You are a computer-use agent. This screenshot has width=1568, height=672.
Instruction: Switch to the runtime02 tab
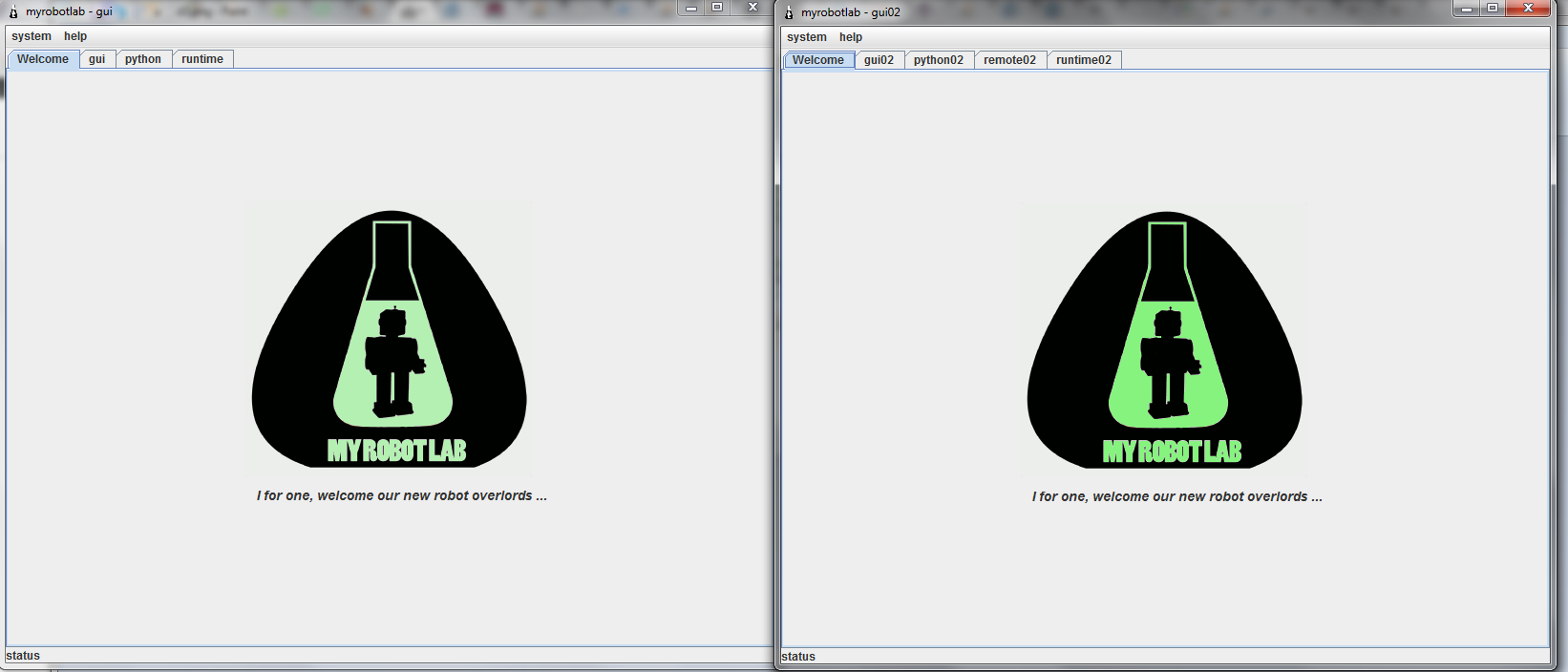tap(1084, 60)
